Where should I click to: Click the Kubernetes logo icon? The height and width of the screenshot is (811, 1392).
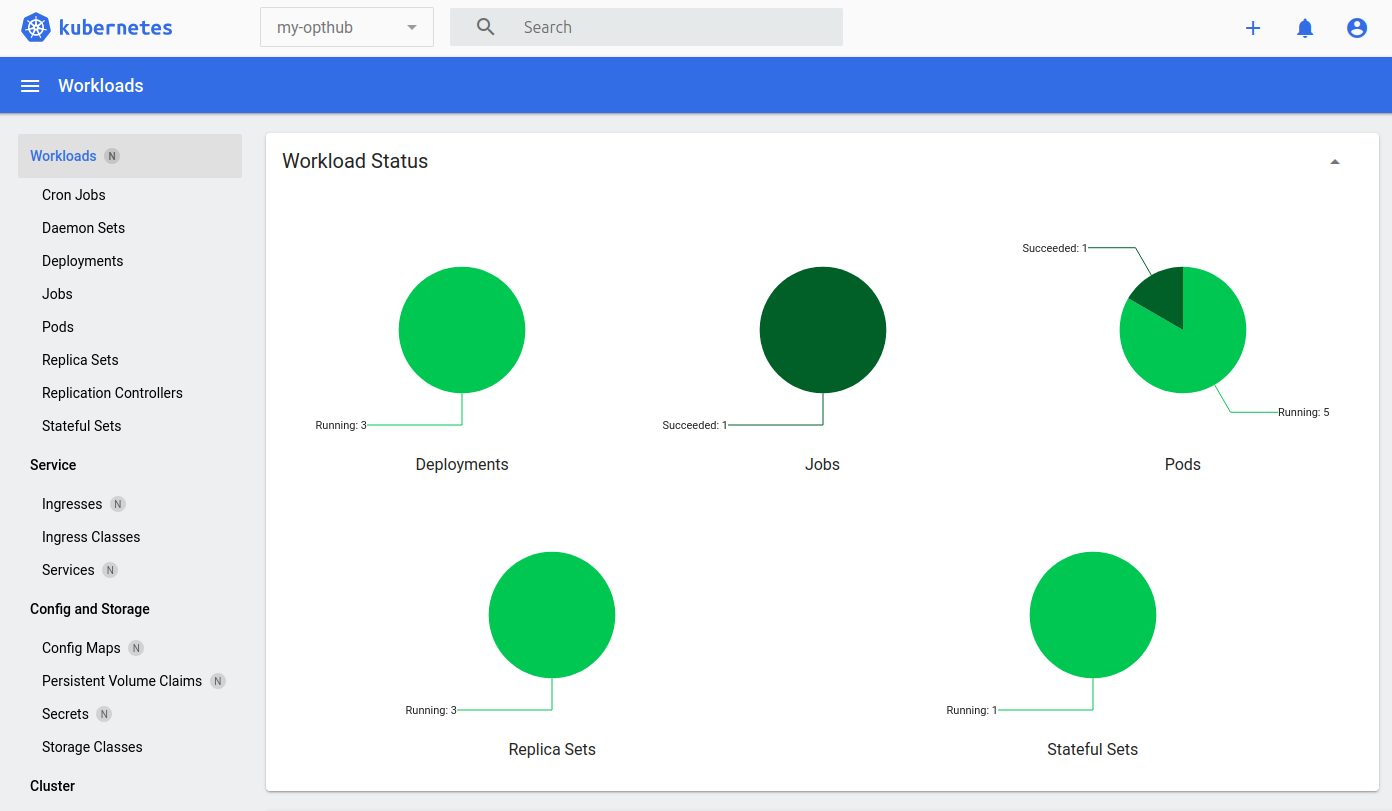[x=36, y=28]
